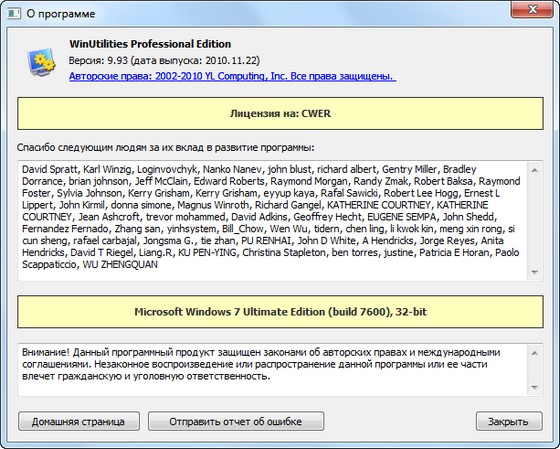560x449 pixels.
Task: Click the Лицензия на: CWER banner
Action: pos(280,113)
